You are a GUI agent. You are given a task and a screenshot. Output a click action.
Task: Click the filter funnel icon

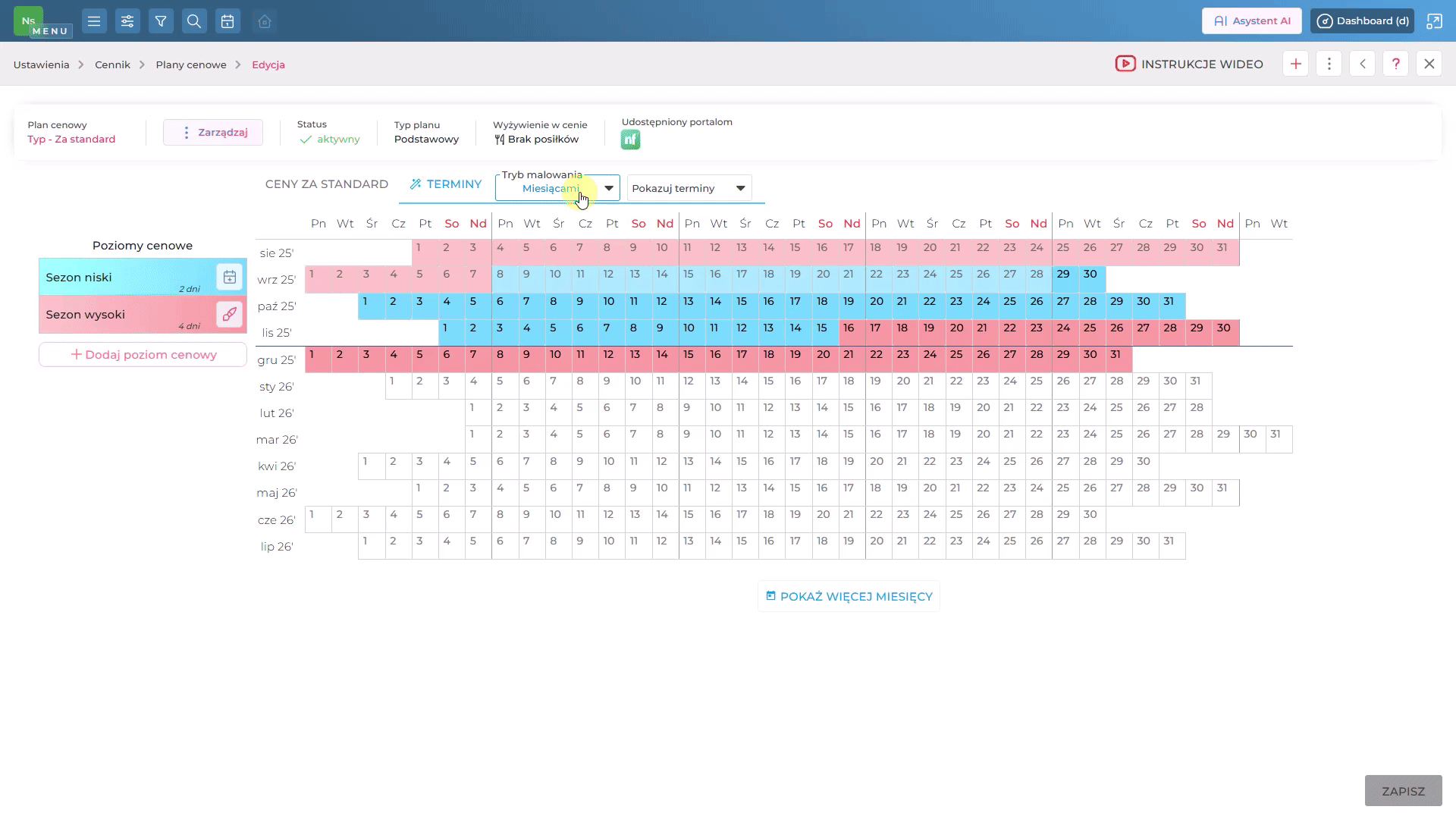point(161,21)
